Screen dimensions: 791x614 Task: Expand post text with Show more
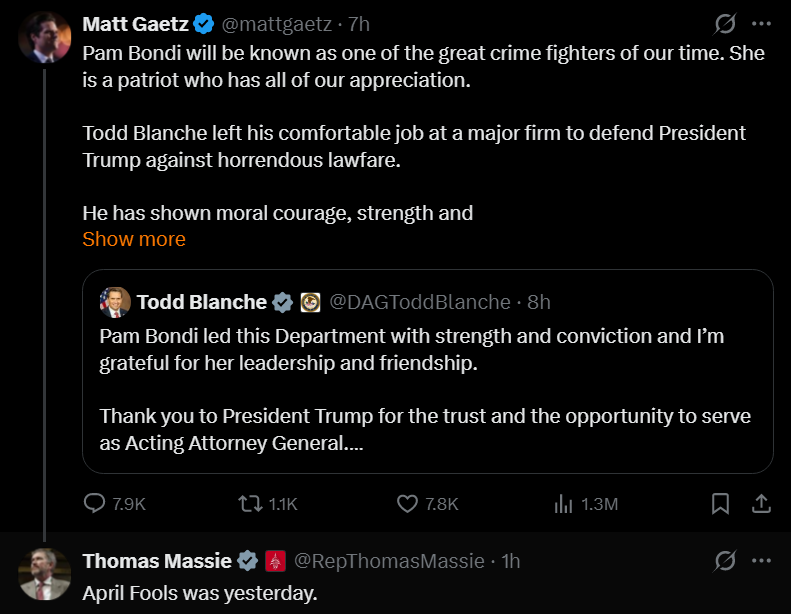click(x=134, y=239)
